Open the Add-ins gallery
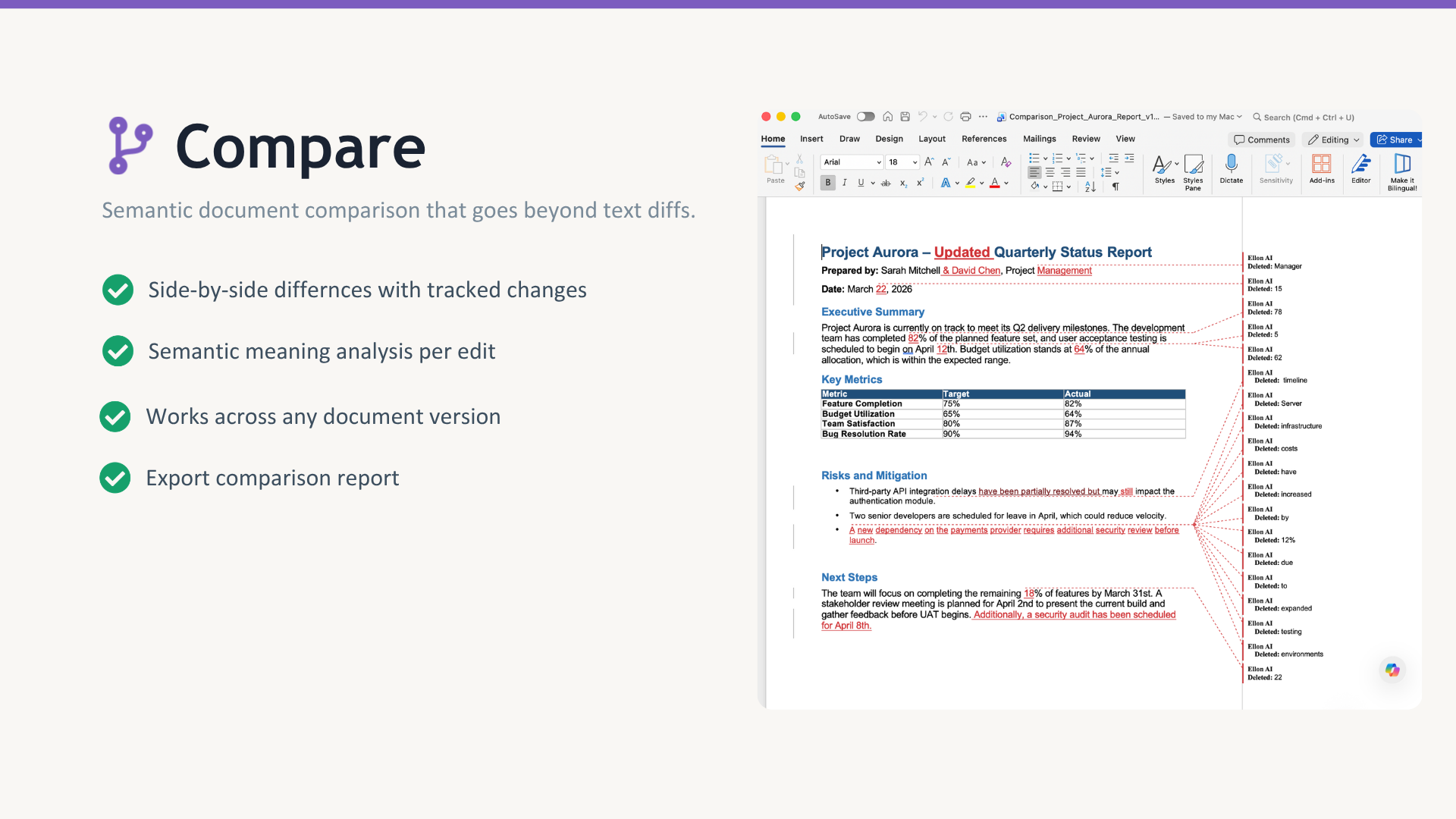1456x819 pixels. (x=1321, y=165)
